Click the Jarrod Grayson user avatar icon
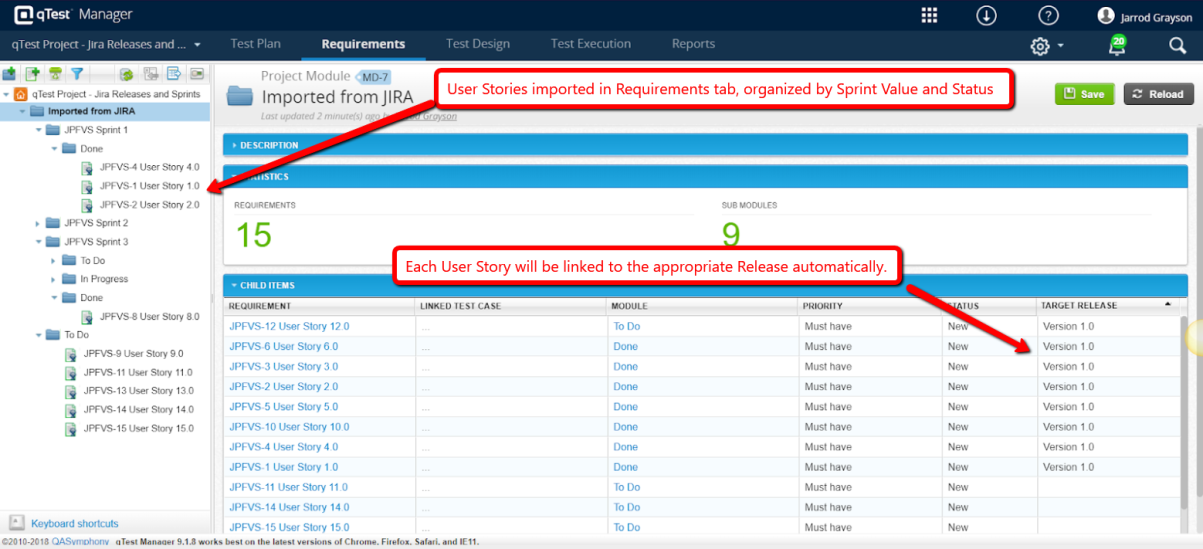 (x=1105, y=15)
